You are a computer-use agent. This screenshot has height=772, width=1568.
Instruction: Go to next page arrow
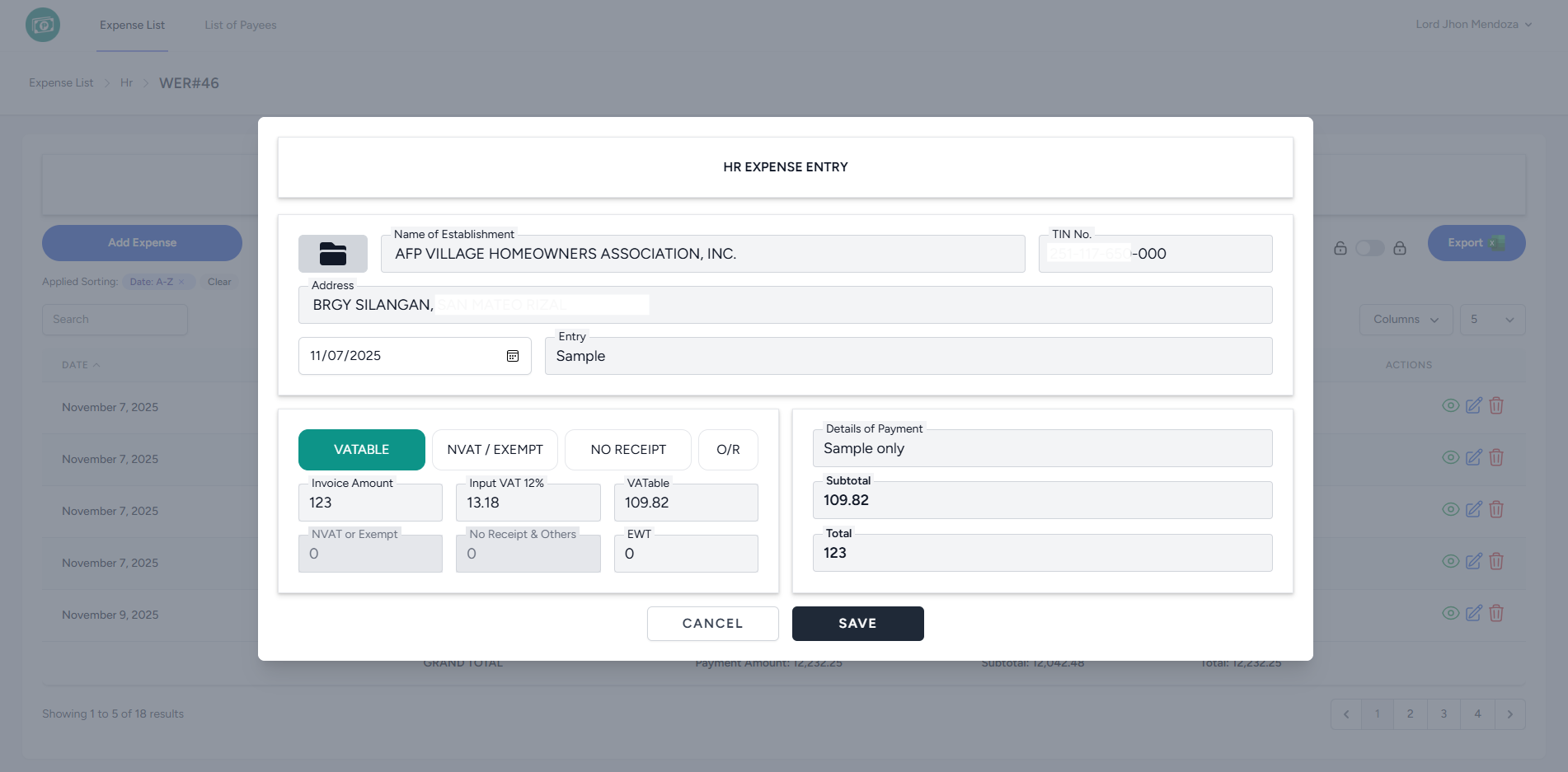[1510, 714]
